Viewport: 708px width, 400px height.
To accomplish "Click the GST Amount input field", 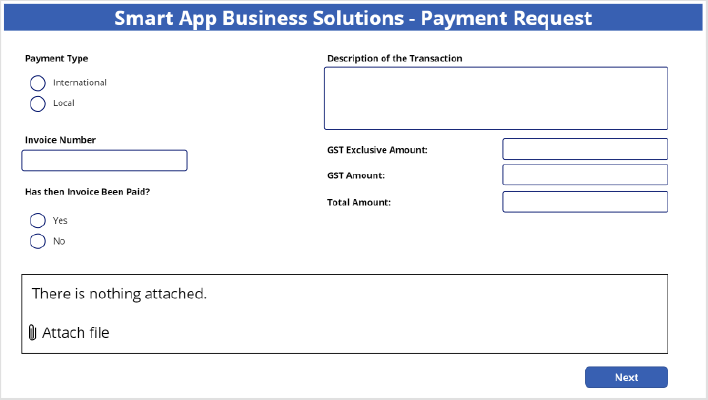I will 584,176.
